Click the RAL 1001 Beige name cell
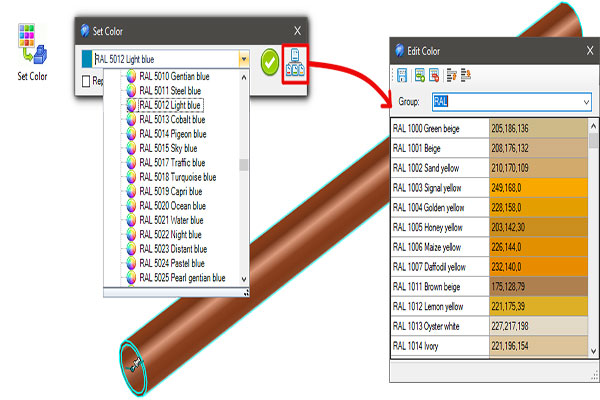Screen dimensions: 600x400 (440, 148)
